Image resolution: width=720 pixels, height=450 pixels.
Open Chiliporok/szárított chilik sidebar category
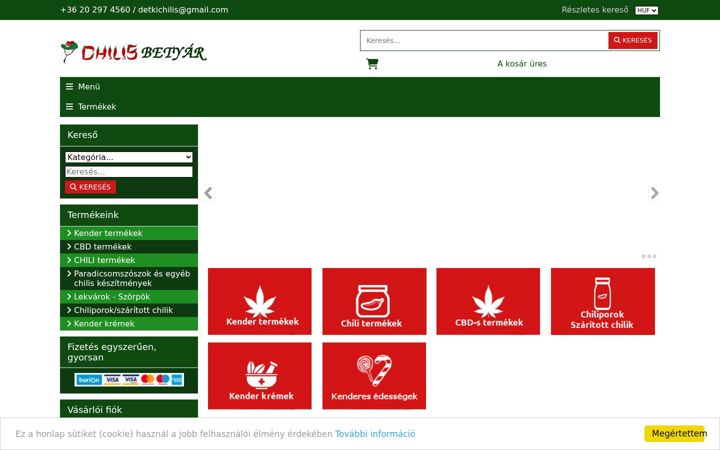pos(129,310)
